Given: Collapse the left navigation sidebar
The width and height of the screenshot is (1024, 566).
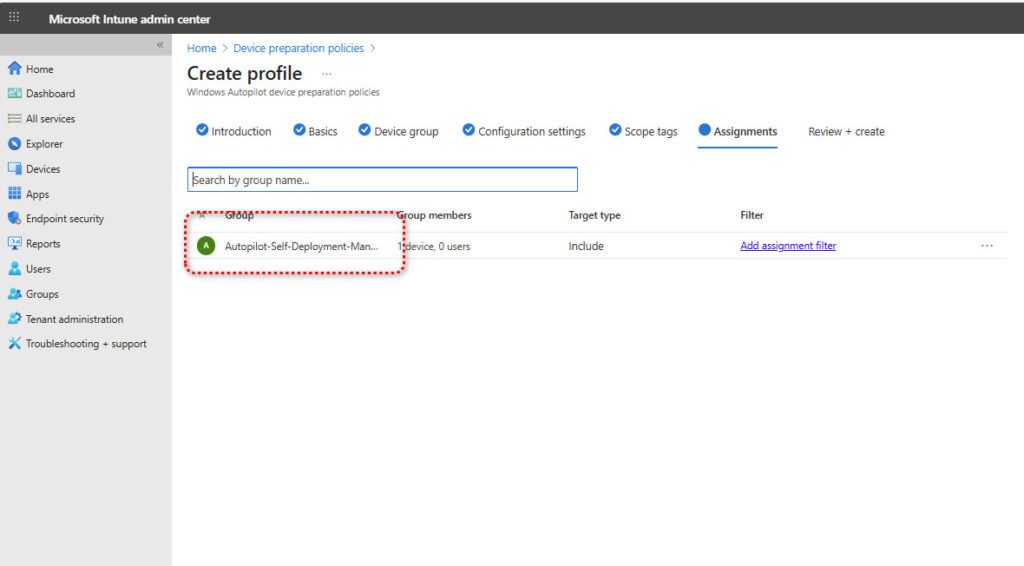Looking at the screenshot, I should click(x=160, y=46).
